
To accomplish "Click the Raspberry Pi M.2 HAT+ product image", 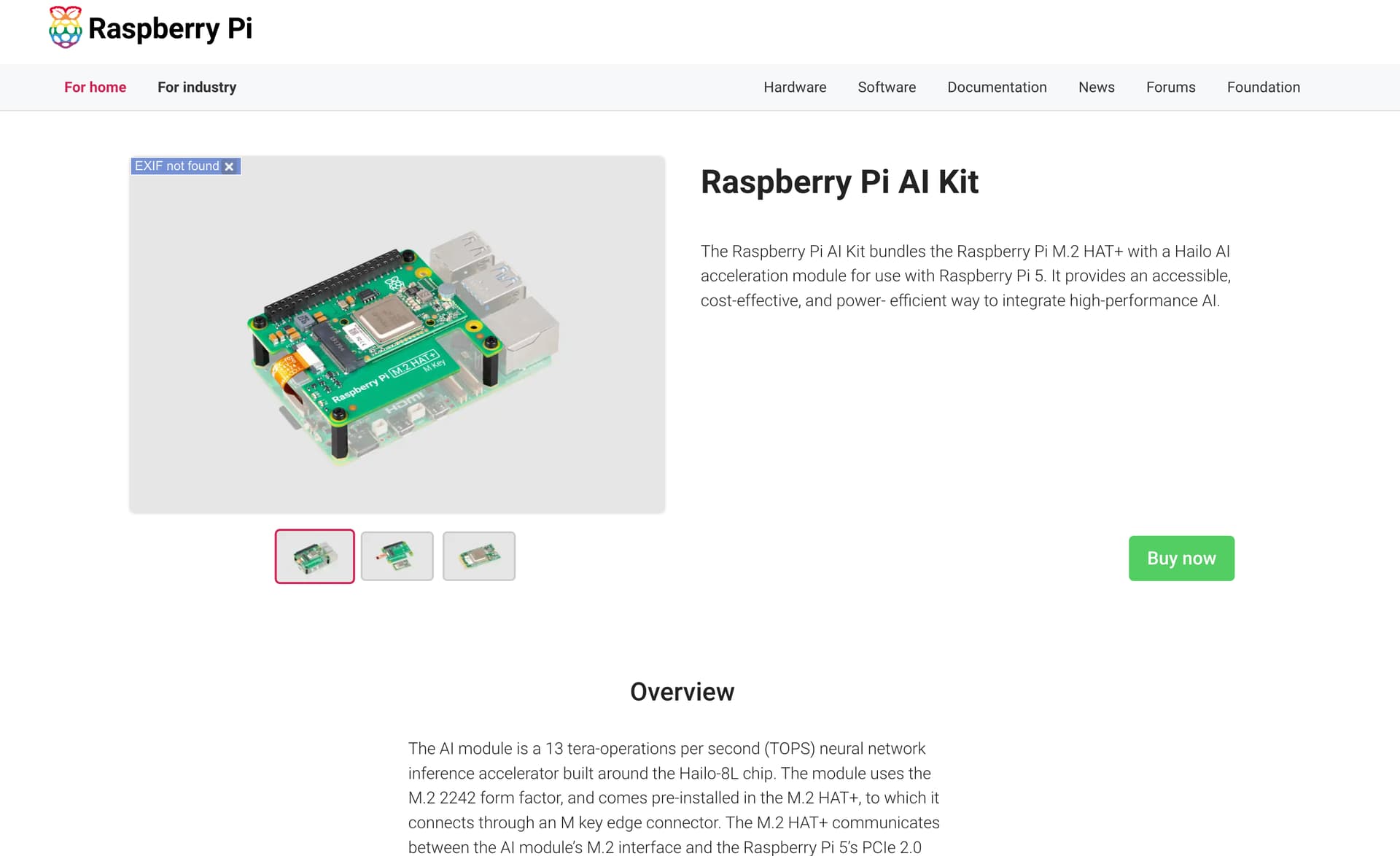I will pos(397,556).
